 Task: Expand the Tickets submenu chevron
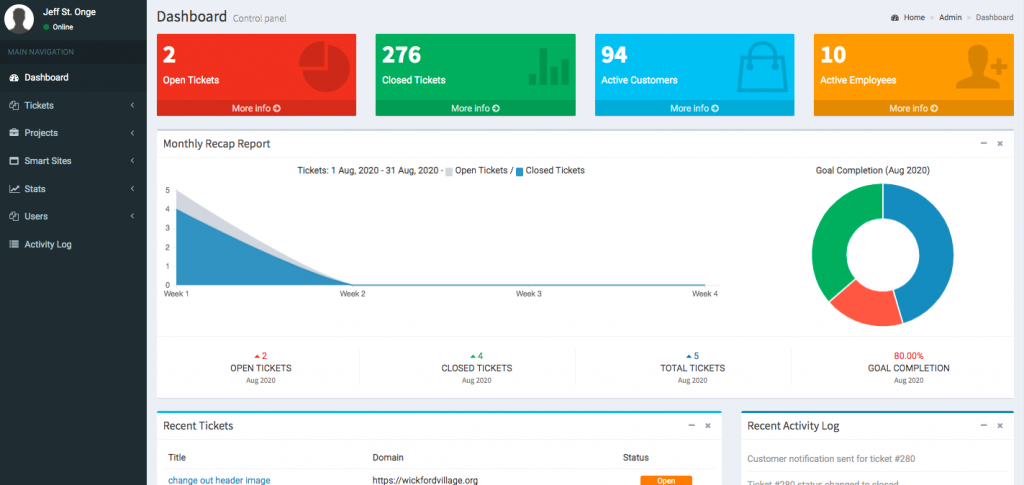tap(132, 105)
